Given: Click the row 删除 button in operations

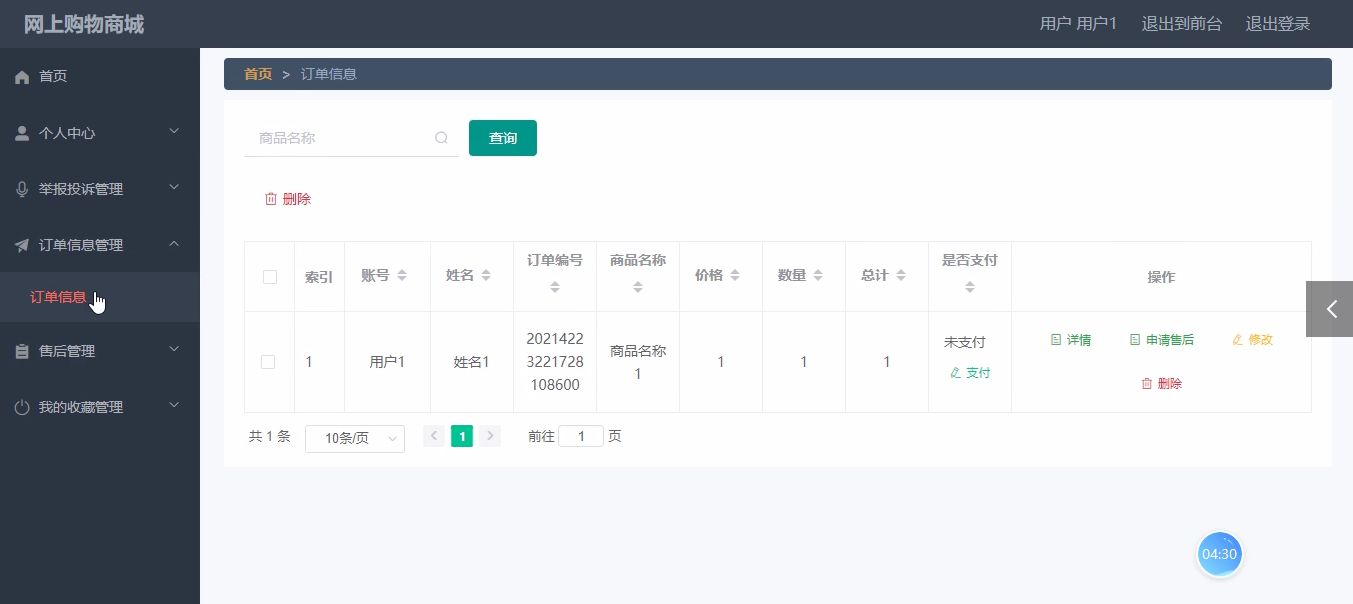Looking at the screenshot, I should click(1161, 384).
